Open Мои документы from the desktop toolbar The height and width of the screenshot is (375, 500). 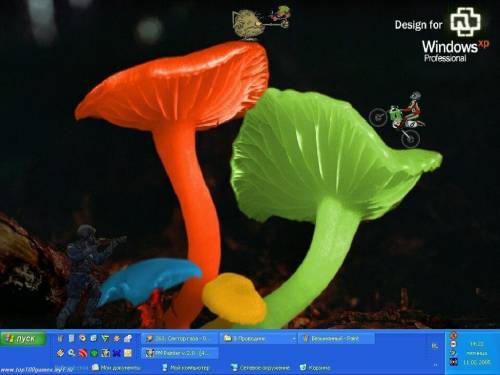pos(116,368)
